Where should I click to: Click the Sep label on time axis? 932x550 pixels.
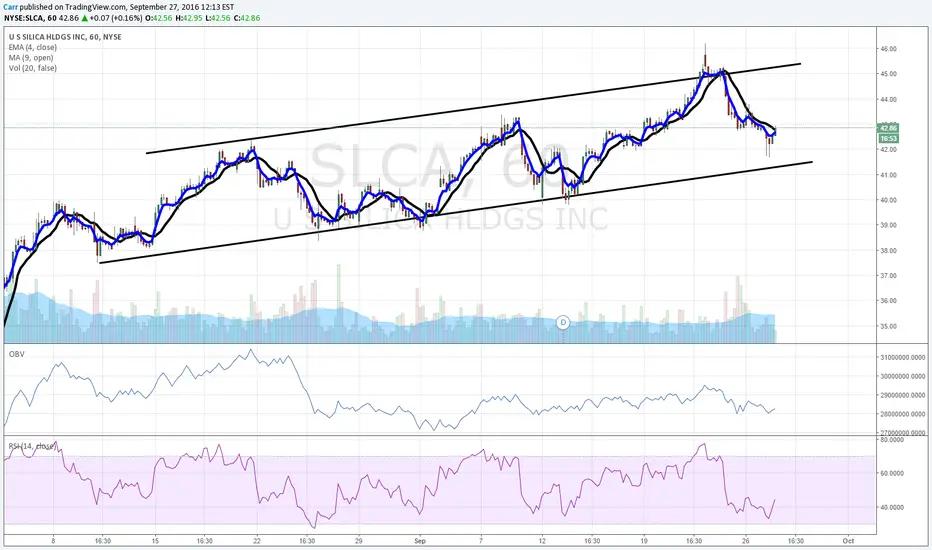click(x=420, y=541)
